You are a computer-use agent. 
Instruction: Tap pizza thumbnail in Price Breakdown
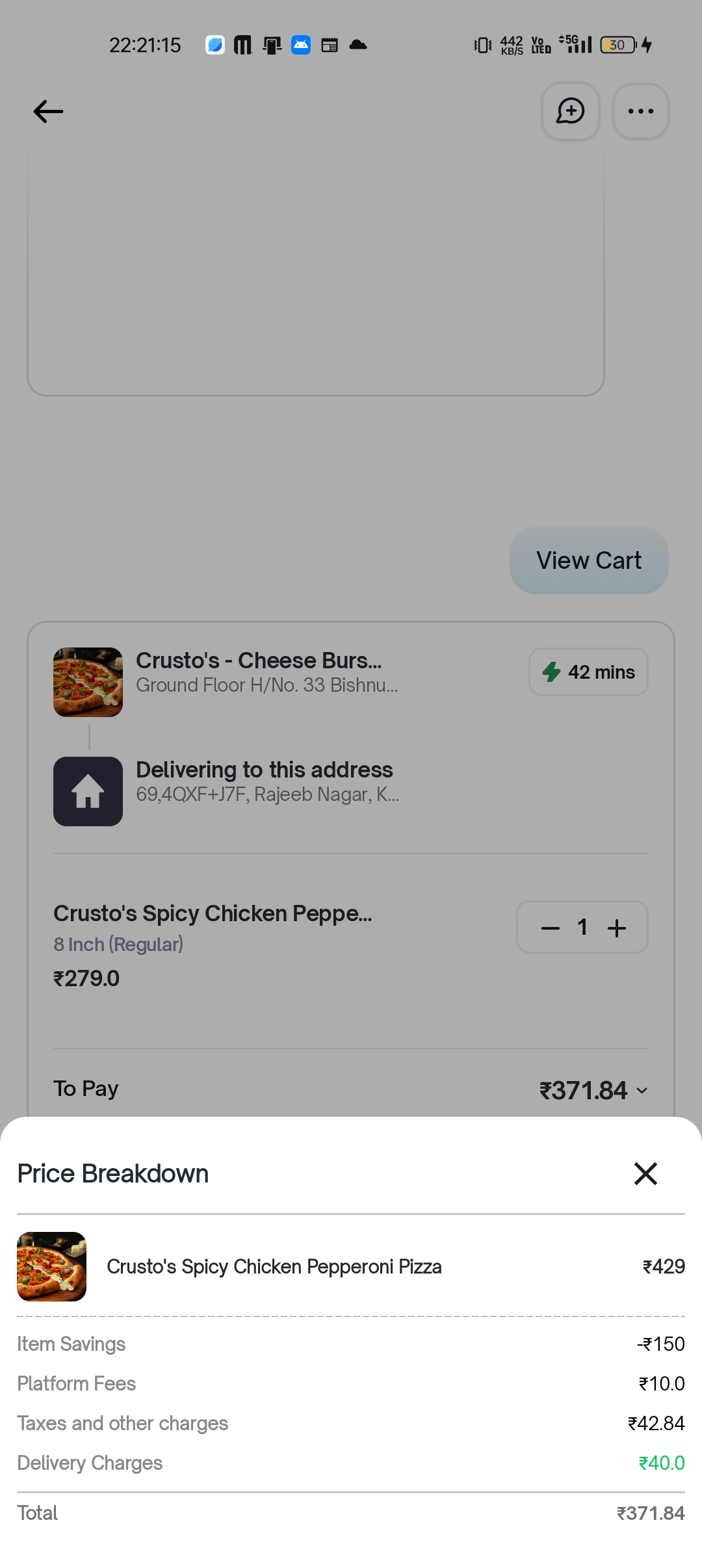[51, 1266]
